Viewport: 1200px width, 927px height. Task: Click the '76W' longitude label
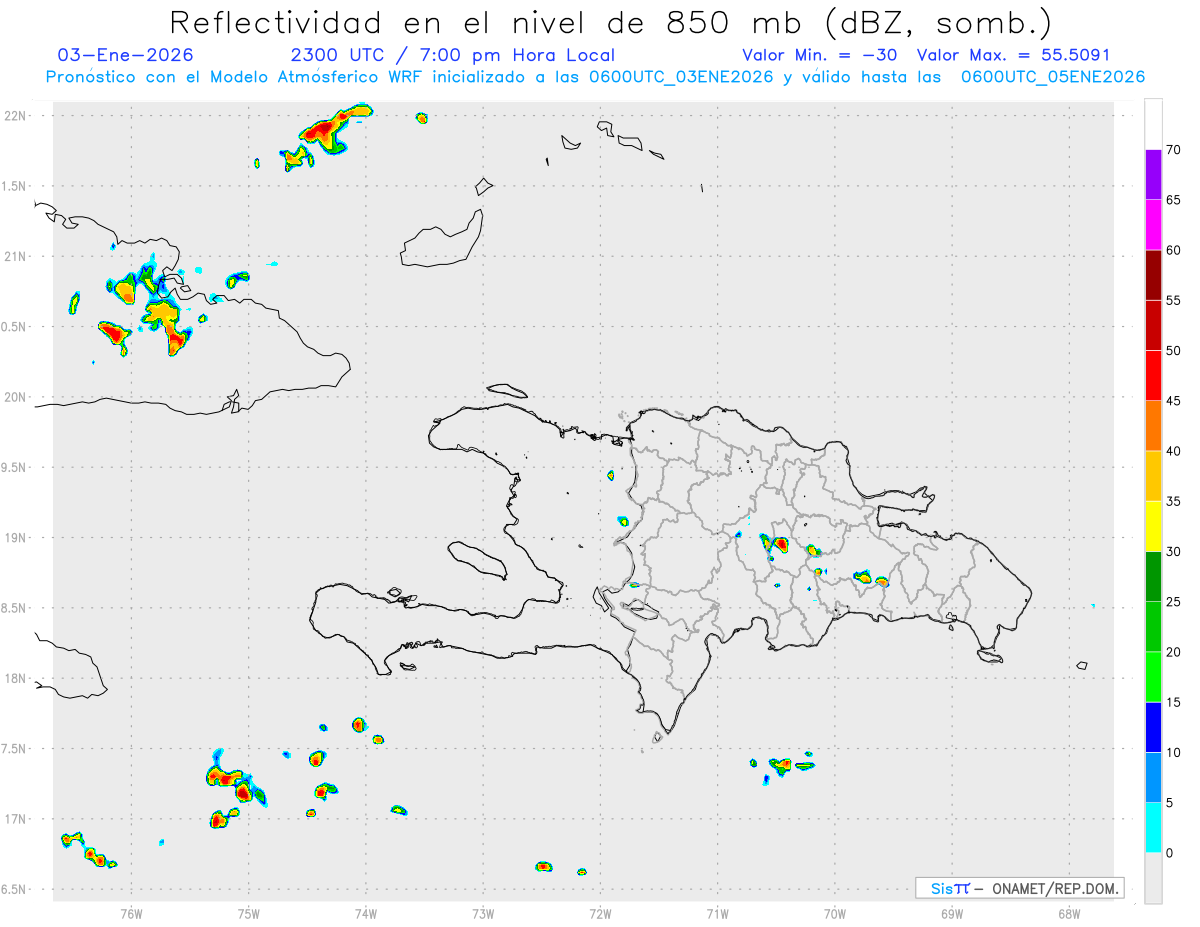131,913
